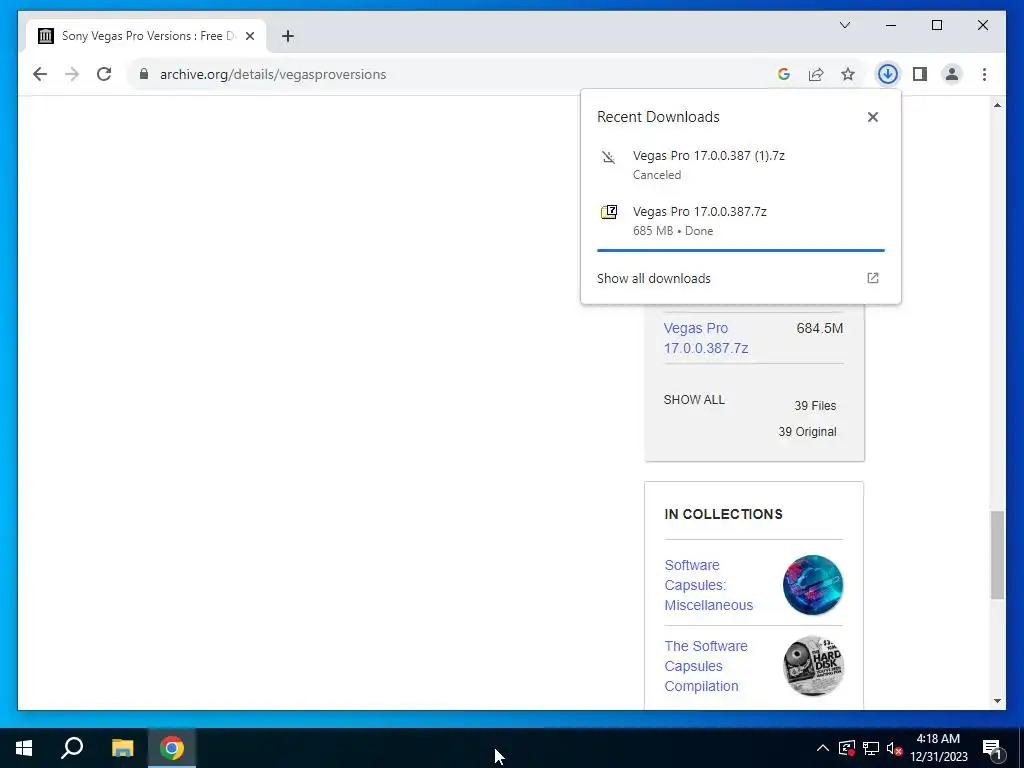The width and height of the screenshot is (1024, 768).
Task: Click scrollbar down arrow
Action: point(997,701)
